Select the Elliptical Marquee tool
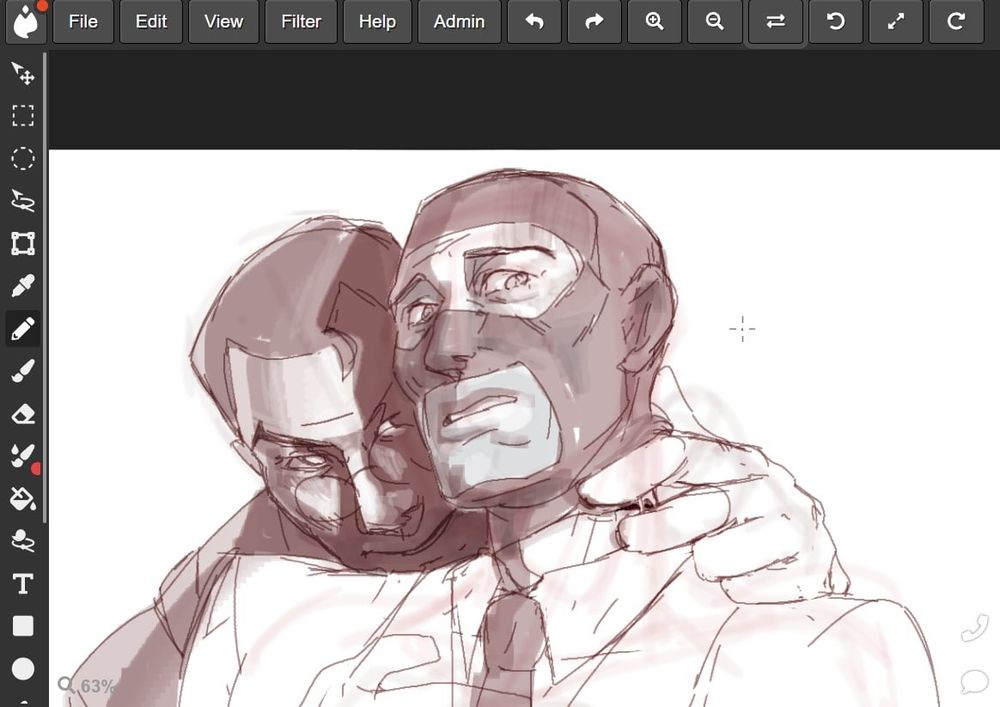The width and height of the screenshot is (1000, 707). pos(23,159)
